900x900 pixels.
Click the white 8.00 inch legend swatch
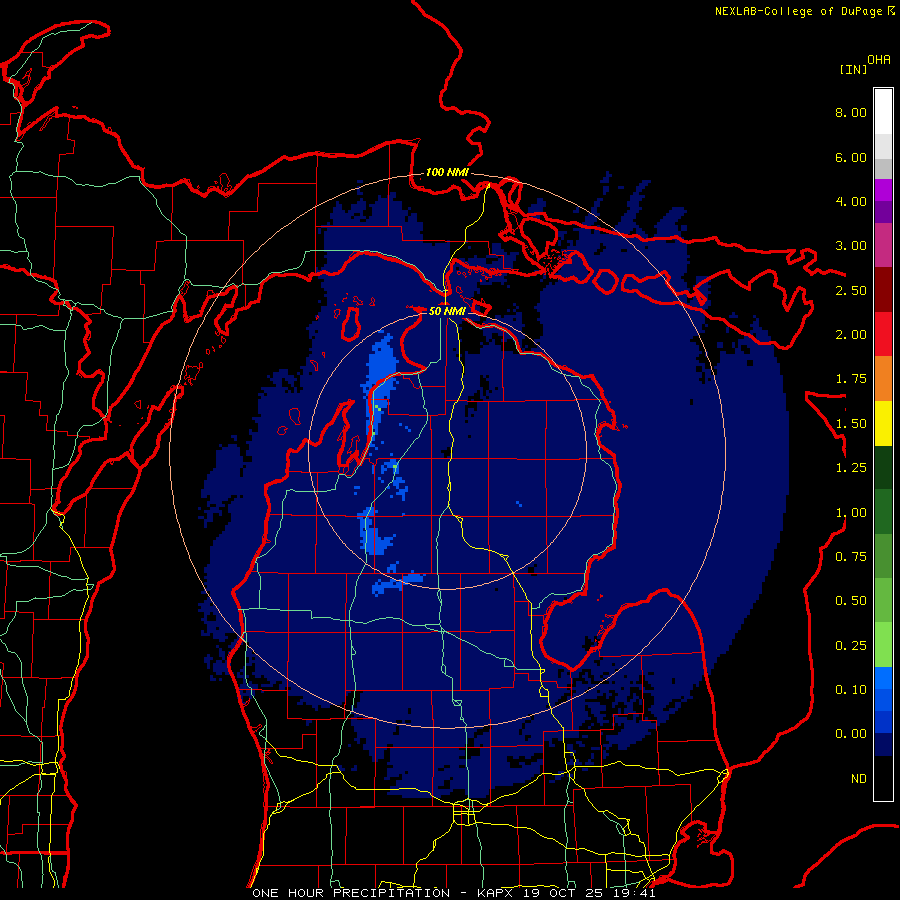(883, 112)
